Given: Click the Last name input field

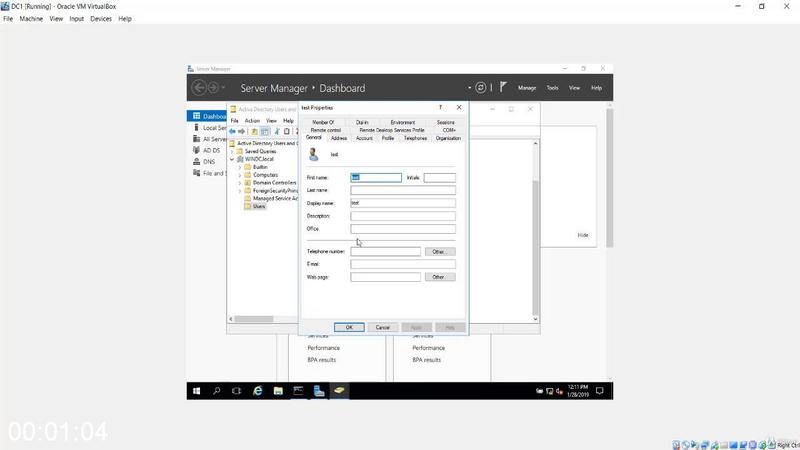Looking at the screenshot, I should pos(403,190).
